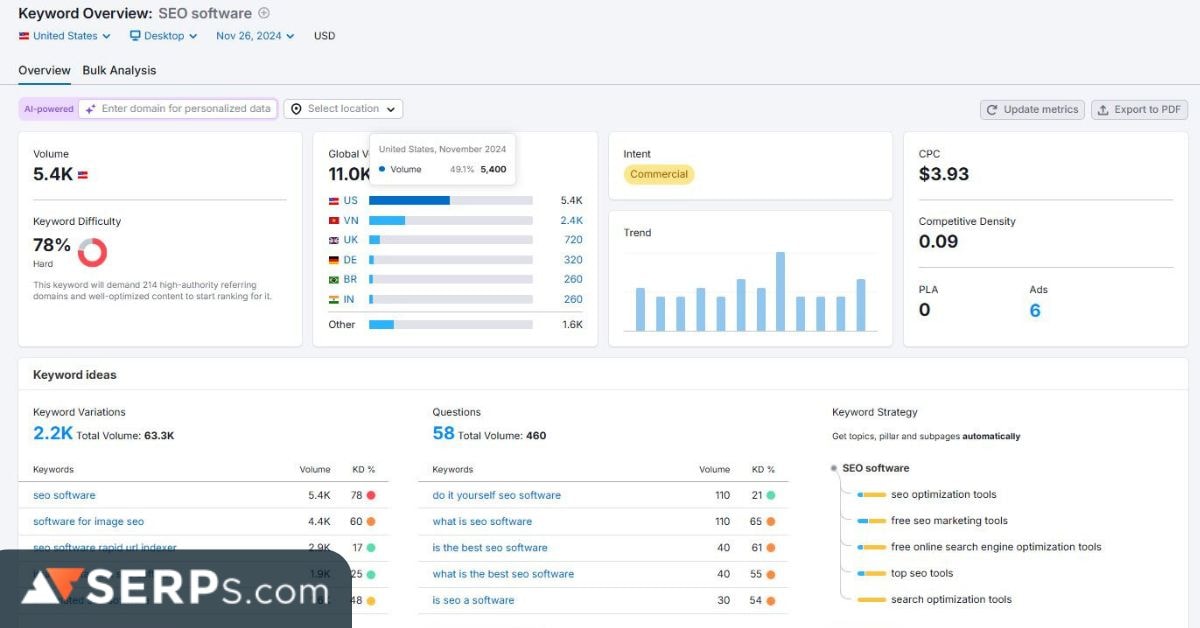Image resolution: width=1200 pixels, height=628 pixels.
Task: Open what is the best seo software question
Action: click(503, 574)
